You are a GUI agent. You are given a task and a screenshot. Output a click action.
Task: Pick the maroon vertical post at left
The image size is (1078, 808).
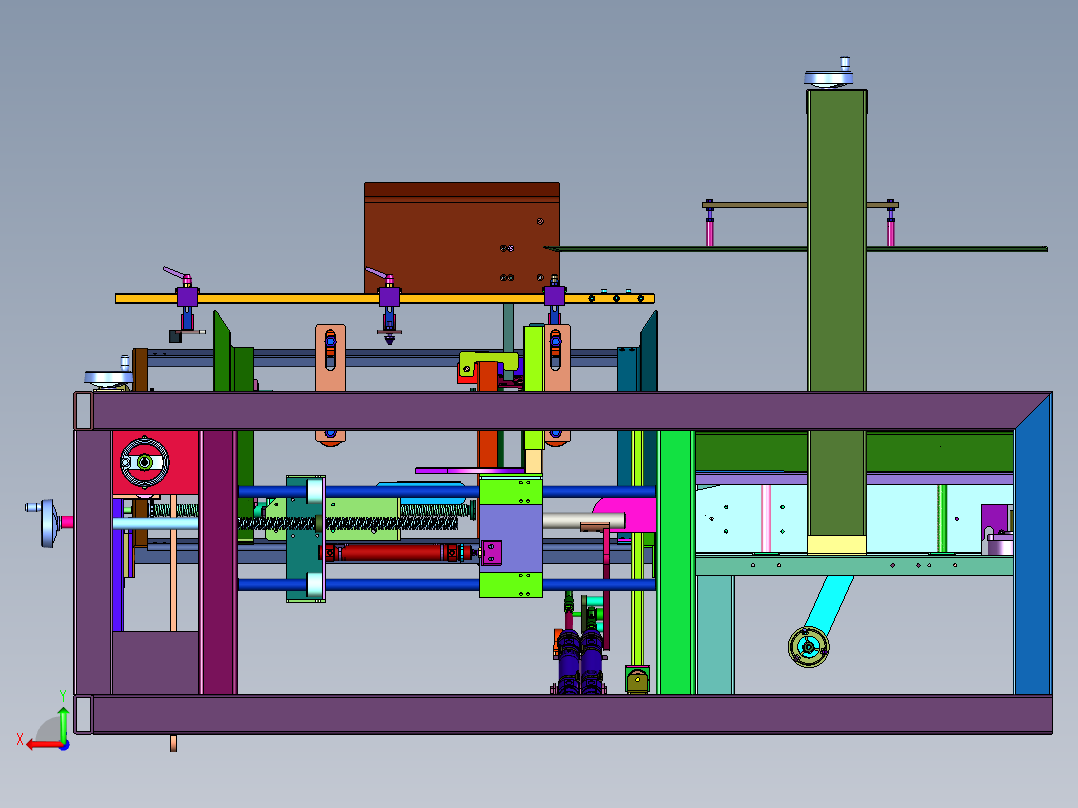click(218, 563)
